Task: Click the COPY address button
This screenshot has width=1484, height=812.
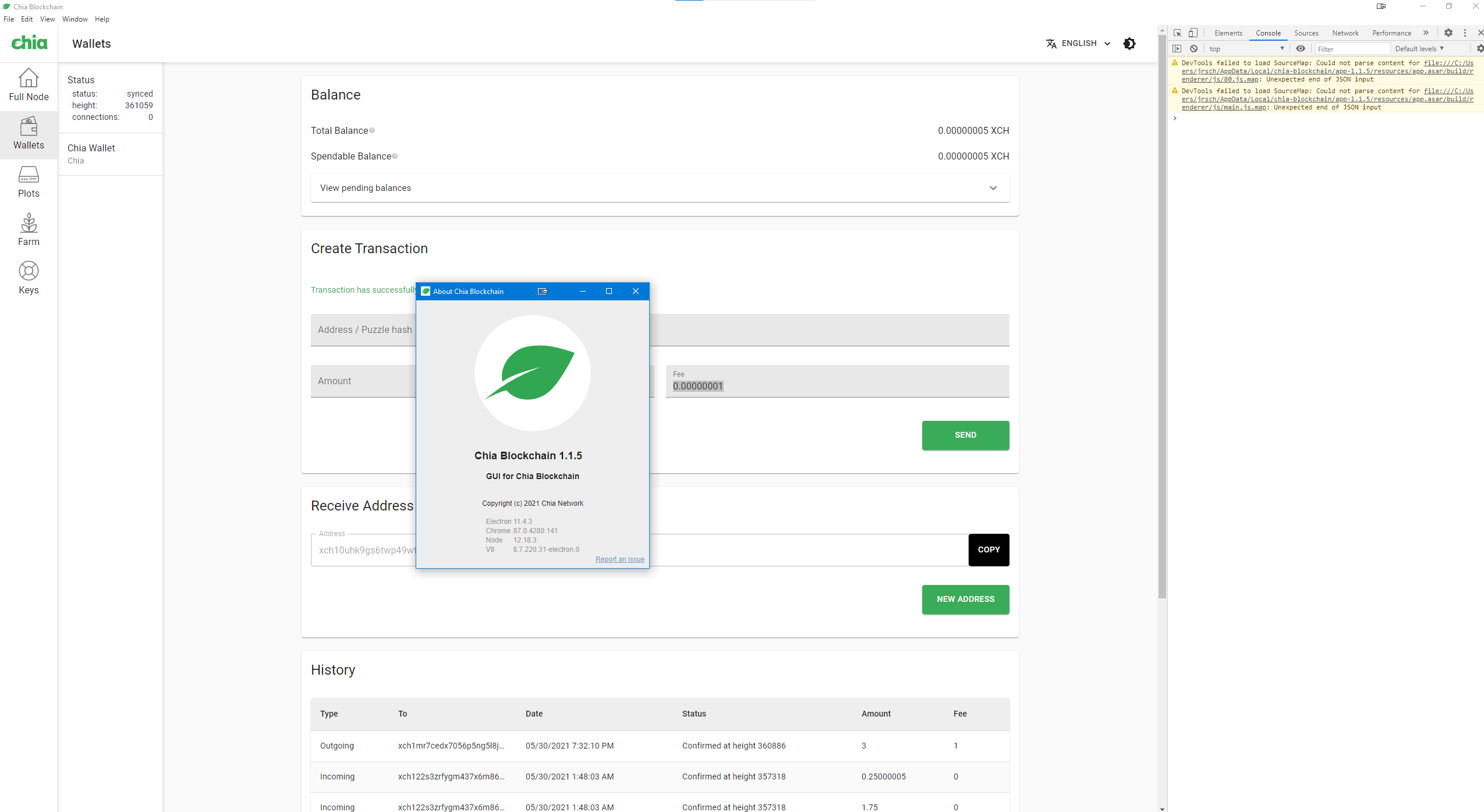Action: pos(989,549)
